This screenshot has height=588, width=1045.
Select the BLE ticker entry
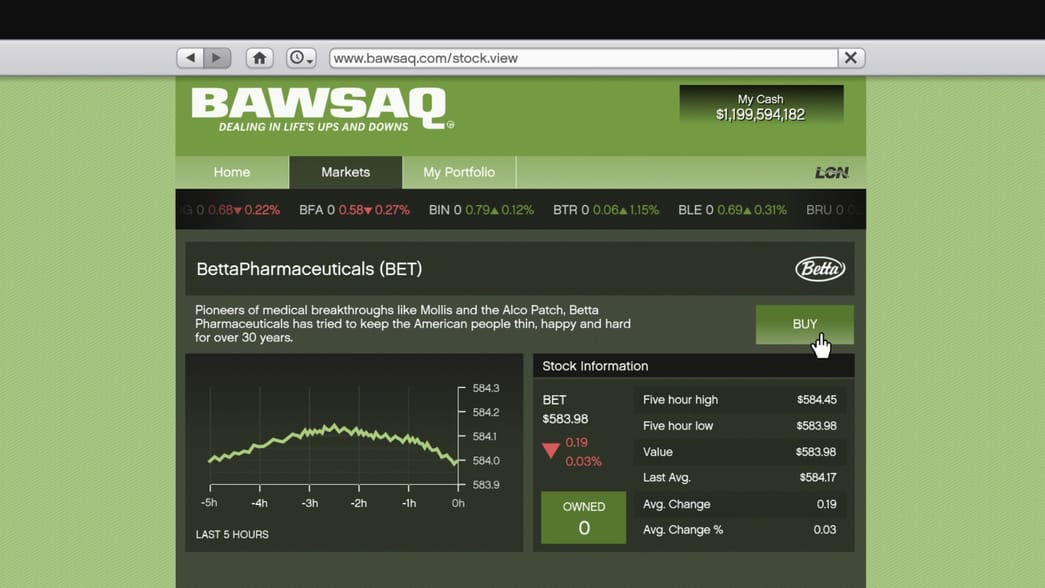(x=732, y=210)
